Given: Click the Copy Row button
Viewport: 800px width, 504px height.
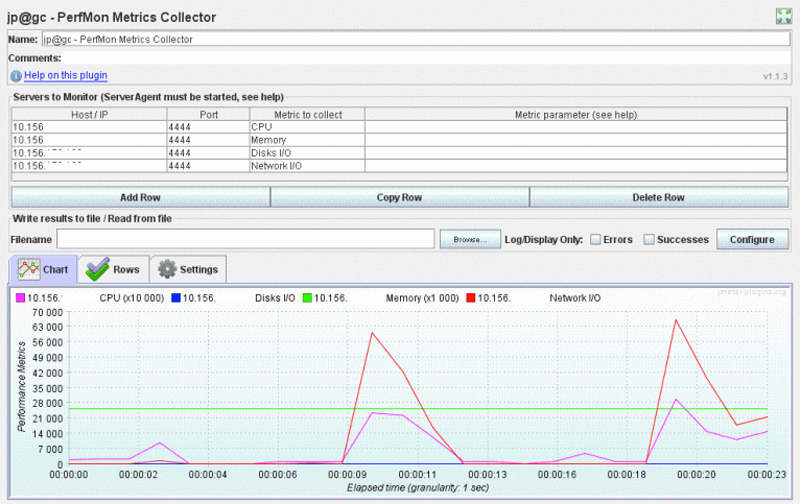Looking at the screenshot, I should [400, 197].
